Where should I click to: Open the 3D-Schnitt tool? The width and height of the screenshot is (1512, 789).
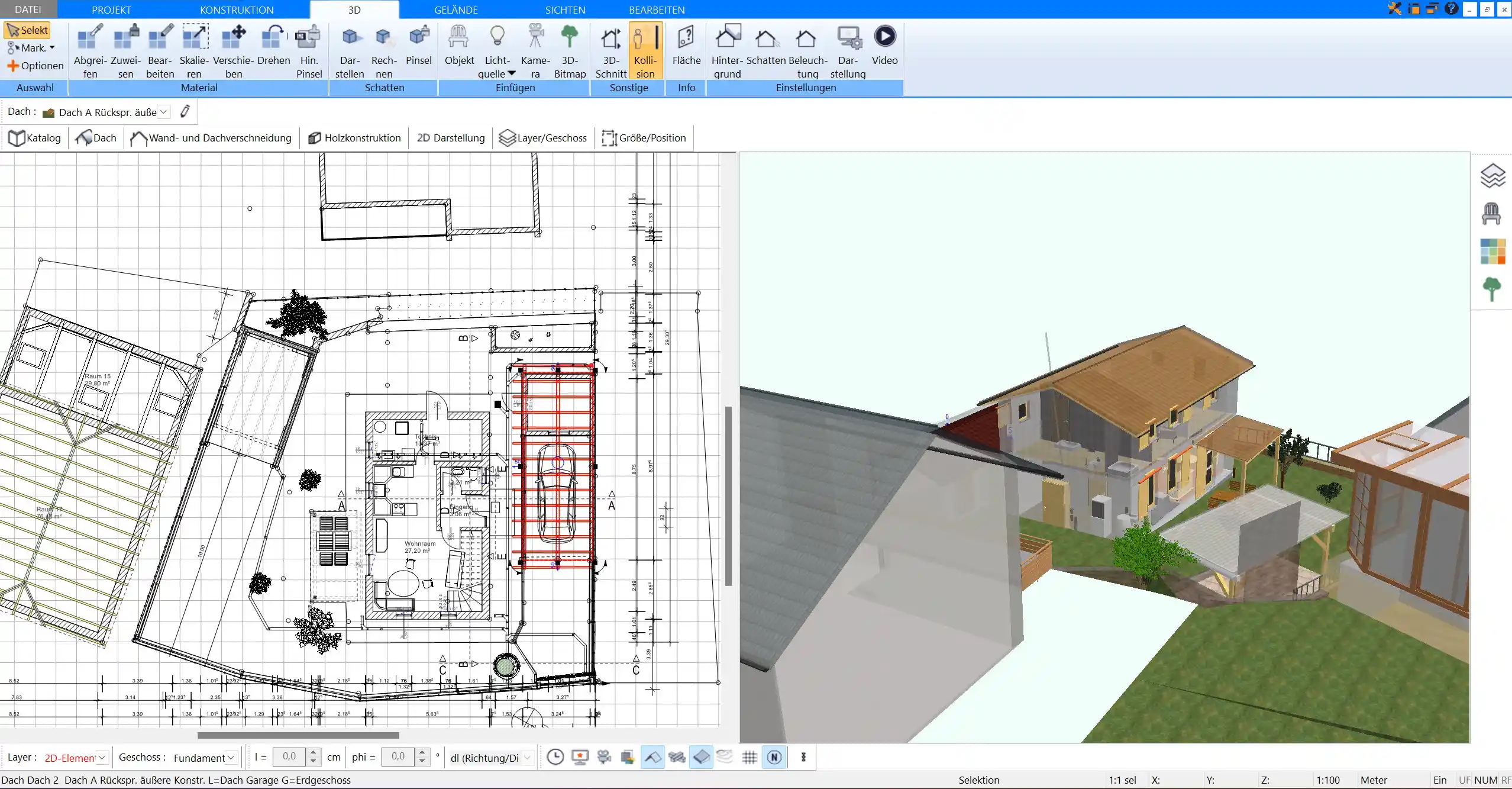click(610, 51)
